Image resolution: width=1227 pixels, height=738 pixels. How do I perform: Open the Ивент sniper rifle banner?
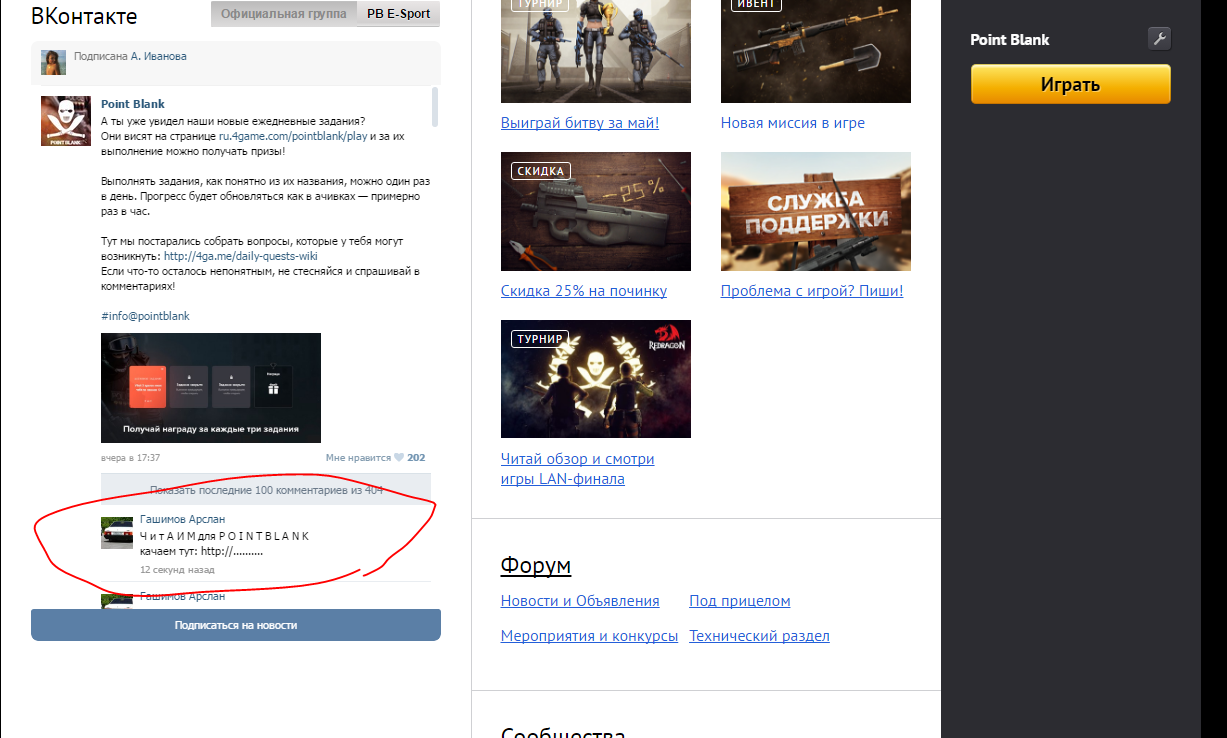816,51
